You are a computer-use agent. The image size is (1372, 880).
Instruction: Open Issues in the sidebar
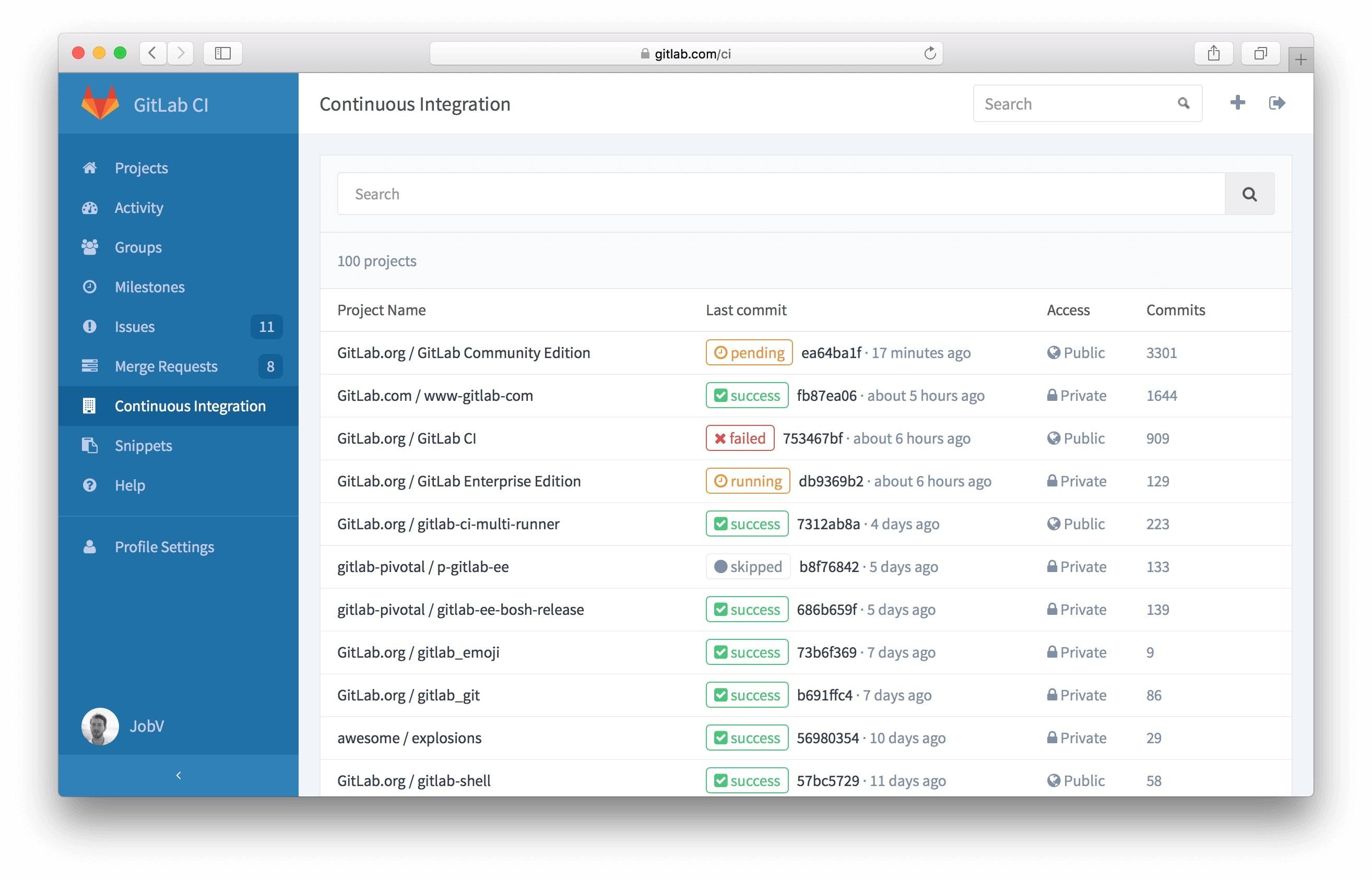coord(178,326)
